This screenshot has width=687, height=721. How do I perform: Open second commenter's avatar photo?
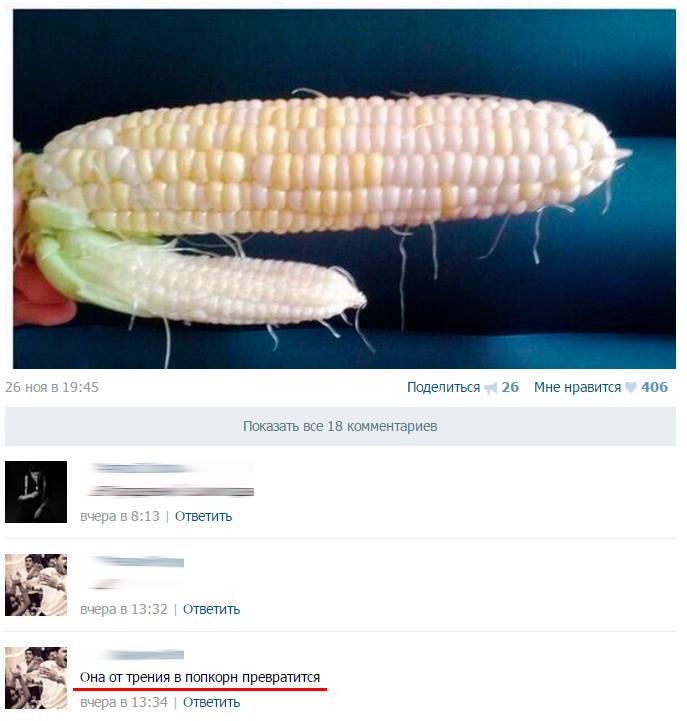36,585
